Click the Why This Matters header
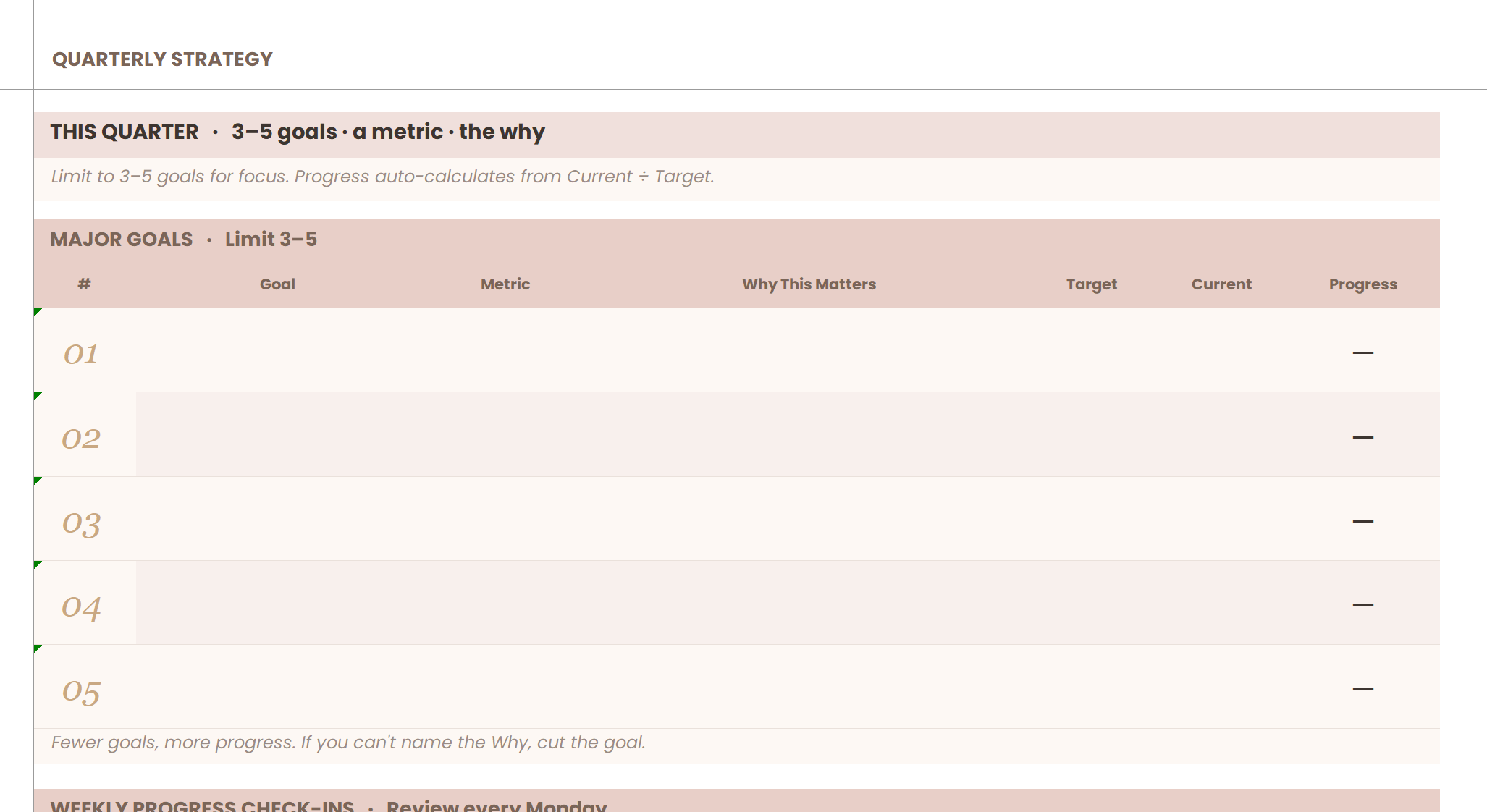The width and height of the screenshot is (1487, 812). (809, 284)
